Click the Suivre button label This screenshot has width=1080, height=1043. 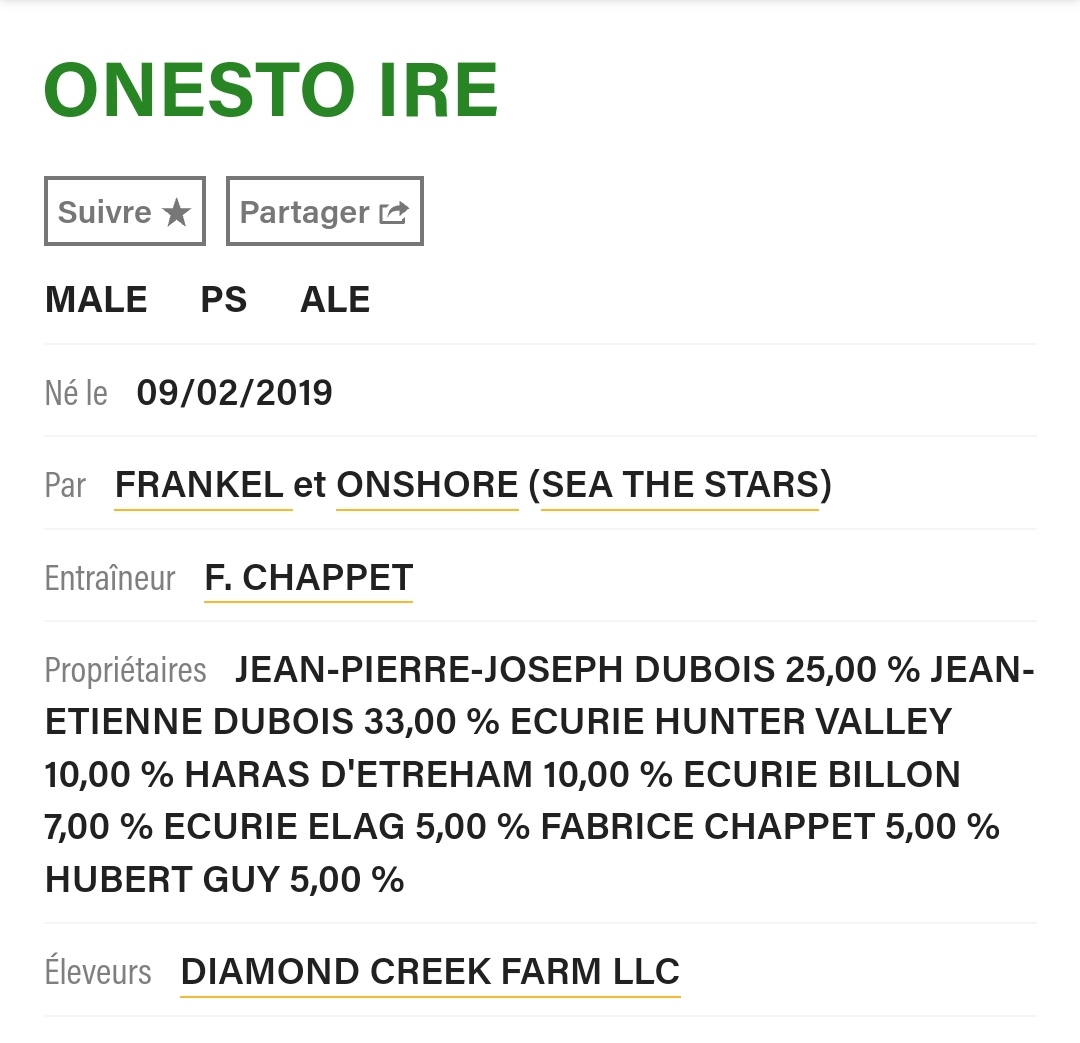(x=105, y=212)
